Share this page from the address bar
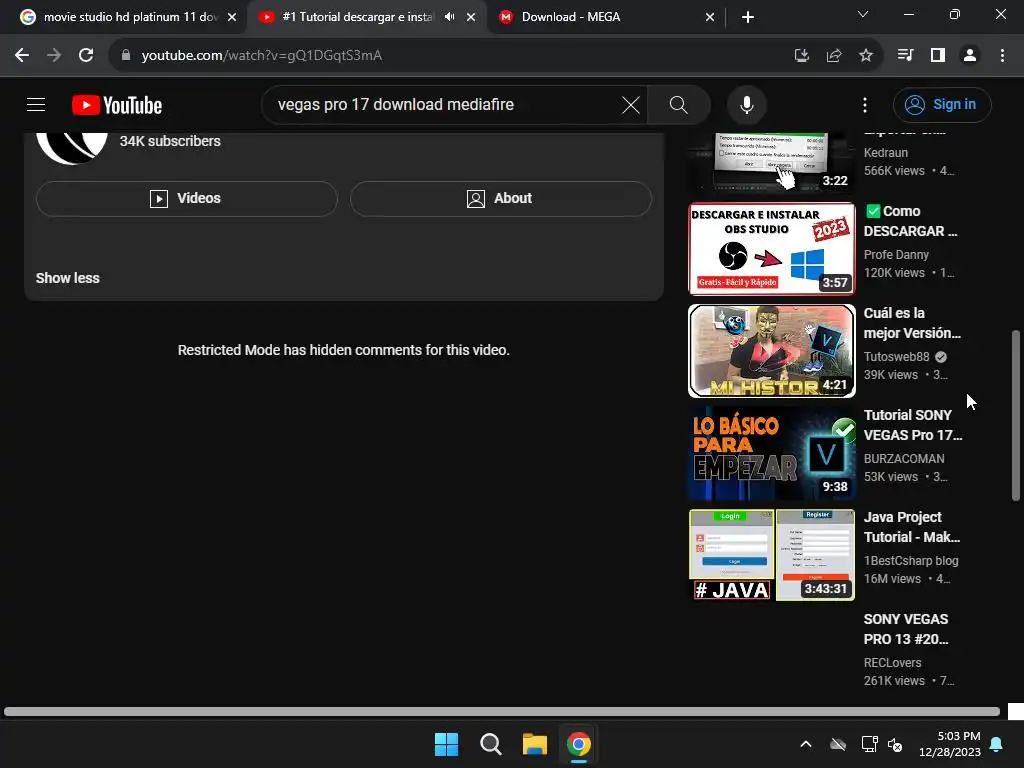This screenshot has width=1024, height=768. [x=834, y=56]
